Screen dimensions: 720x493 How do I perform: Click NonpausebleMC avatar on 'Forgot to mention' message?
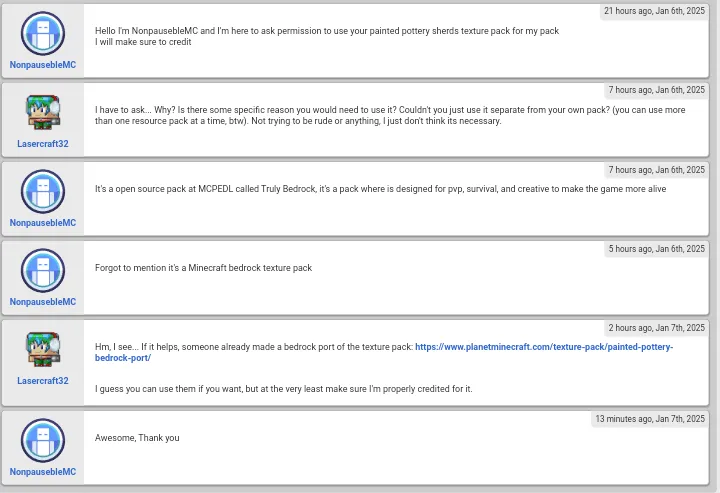tap(43, 270)
